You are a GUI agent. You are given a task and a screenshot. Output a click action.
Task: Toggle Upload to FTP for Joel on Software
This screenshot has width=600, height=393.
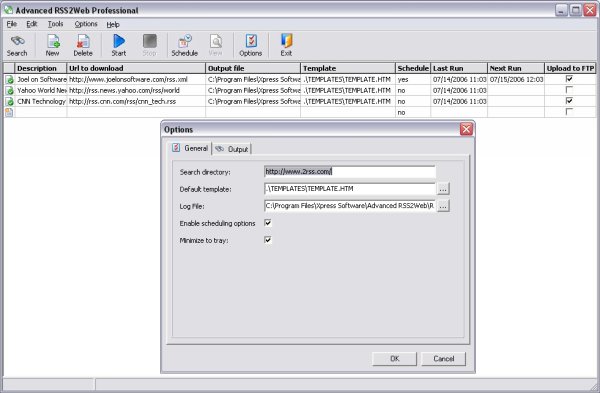569,79
